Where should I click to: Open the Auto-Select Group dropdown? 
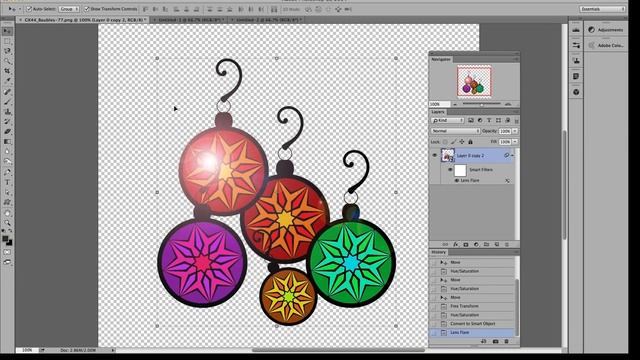pyautogui.click(x=69, y=9)
